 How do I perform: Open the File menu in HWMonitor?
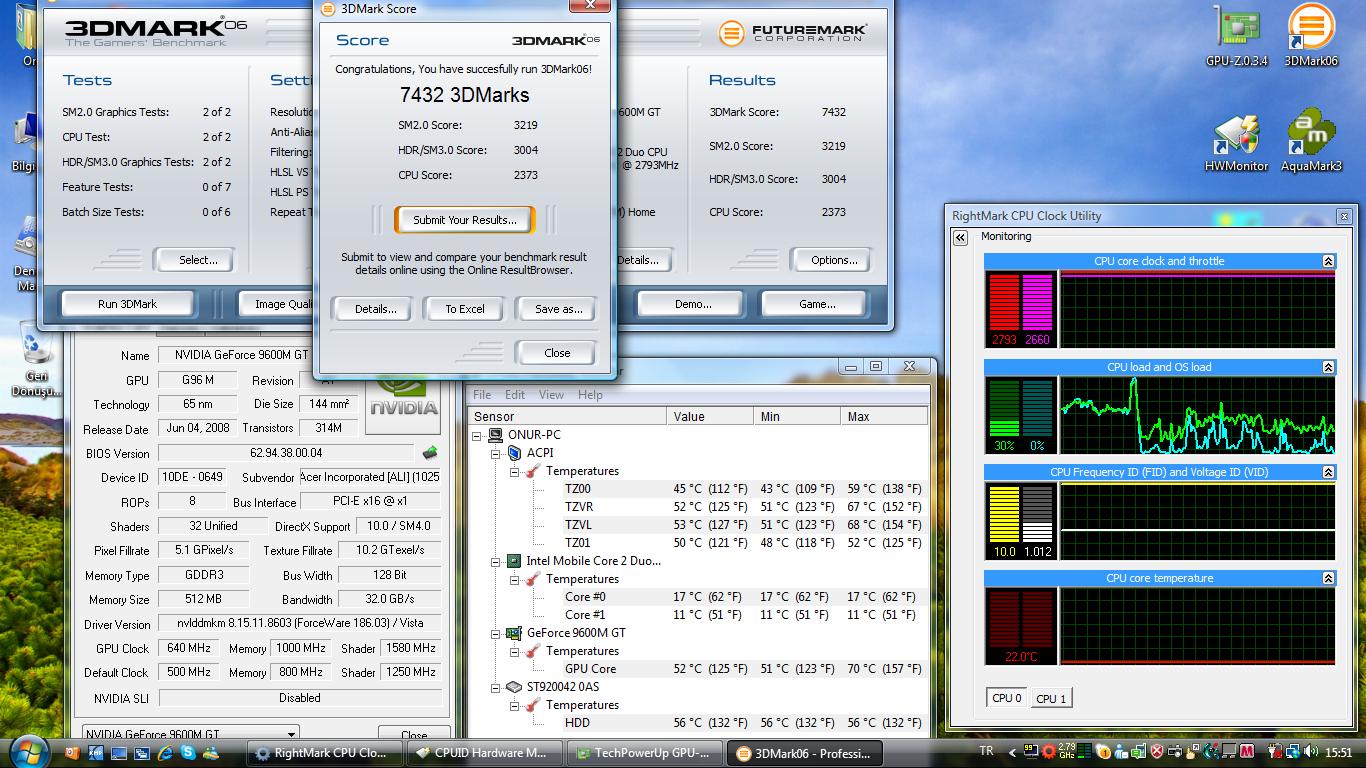coord(482,394)
